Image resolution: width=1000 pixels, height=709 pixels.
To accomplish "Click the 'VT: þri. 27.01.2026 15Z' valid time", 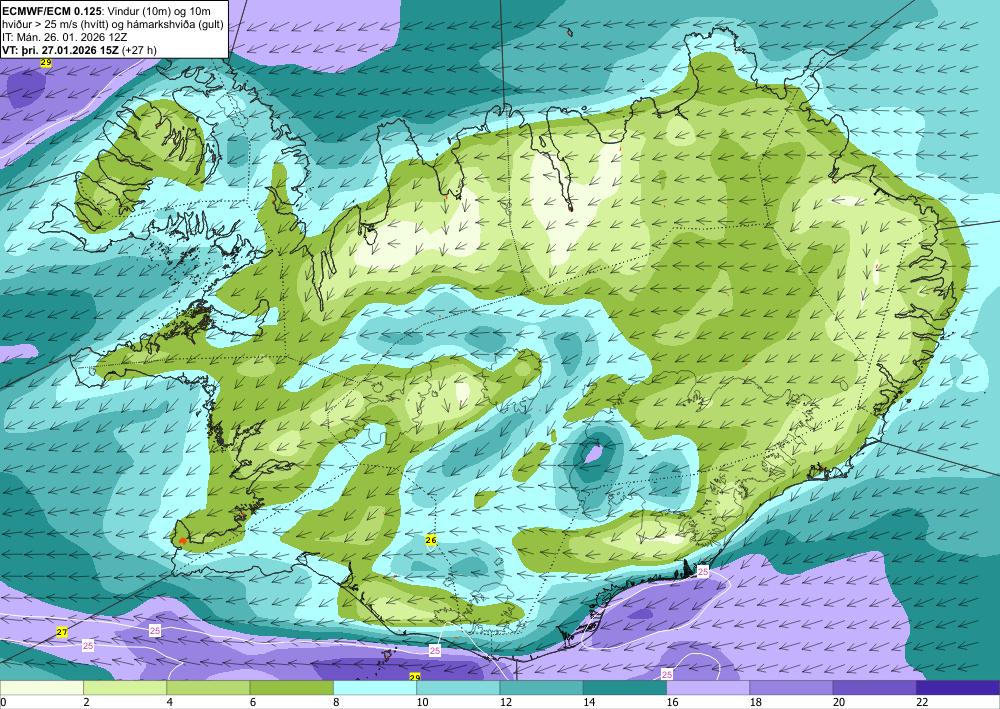I will coord(60,50).
